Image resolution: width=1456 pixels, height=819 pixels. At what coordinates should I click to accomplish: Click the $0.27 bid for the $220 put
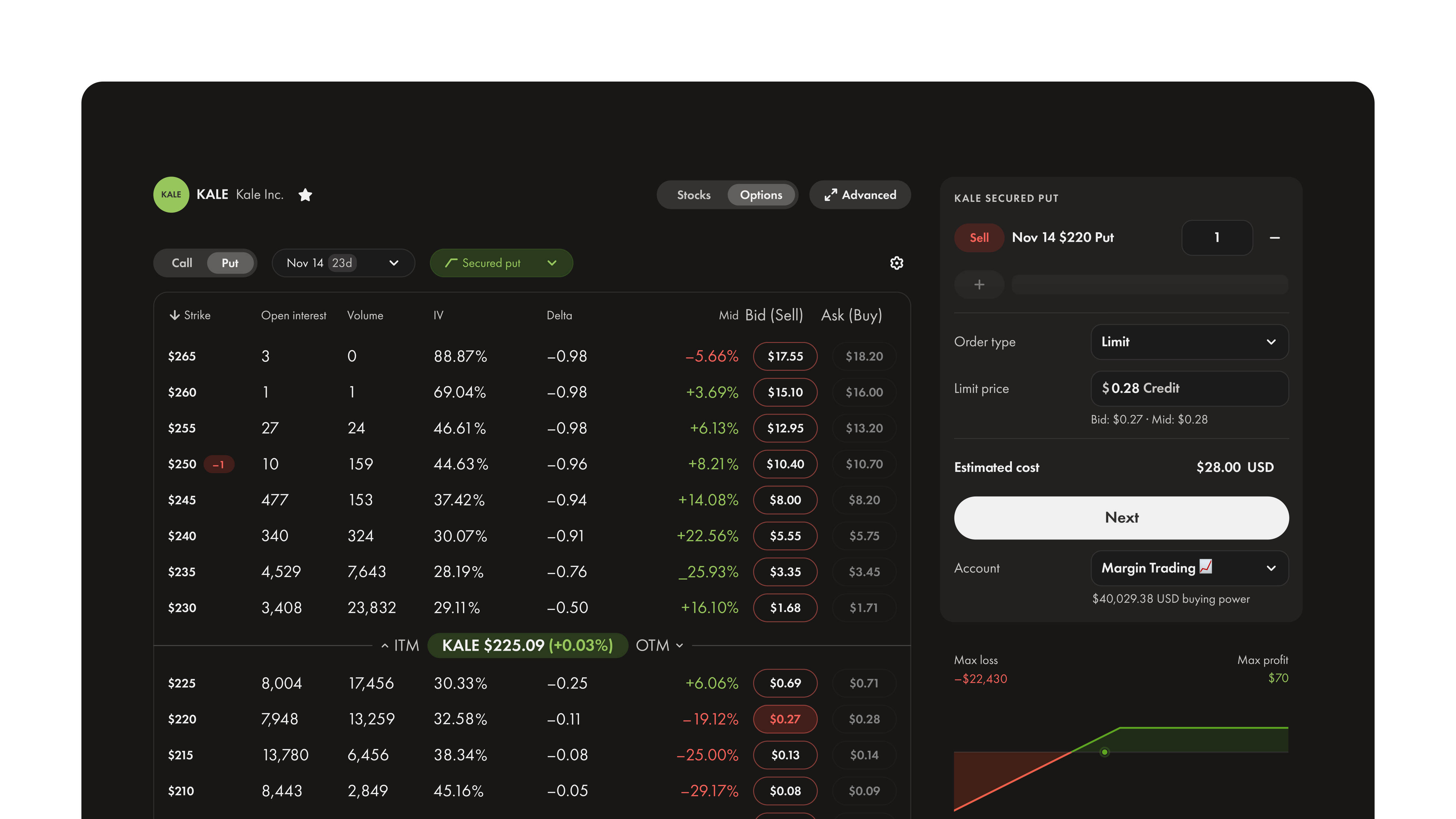[785, 720]
